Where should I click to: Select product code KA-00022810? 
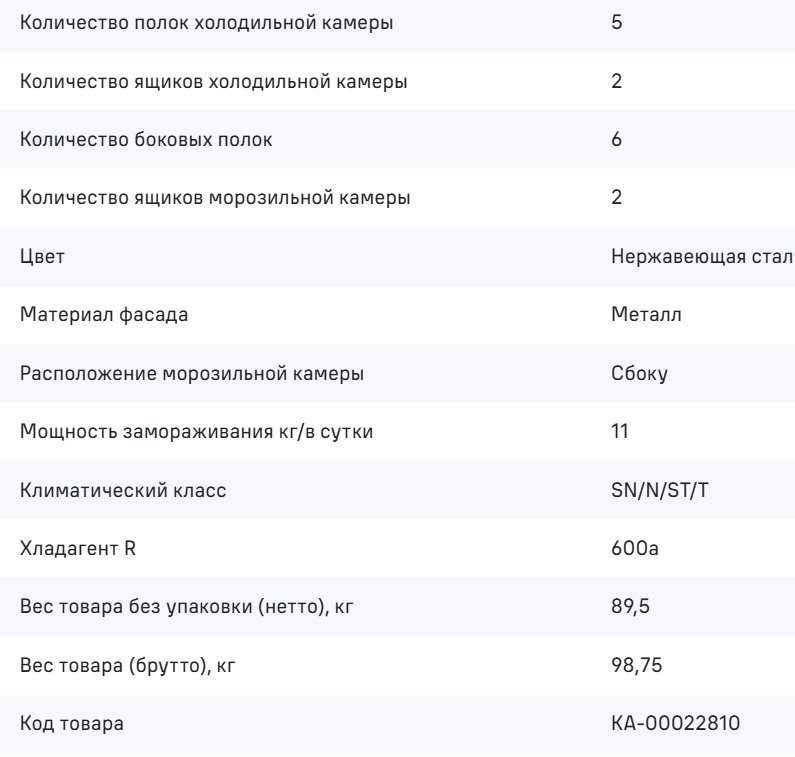point(675,723)
